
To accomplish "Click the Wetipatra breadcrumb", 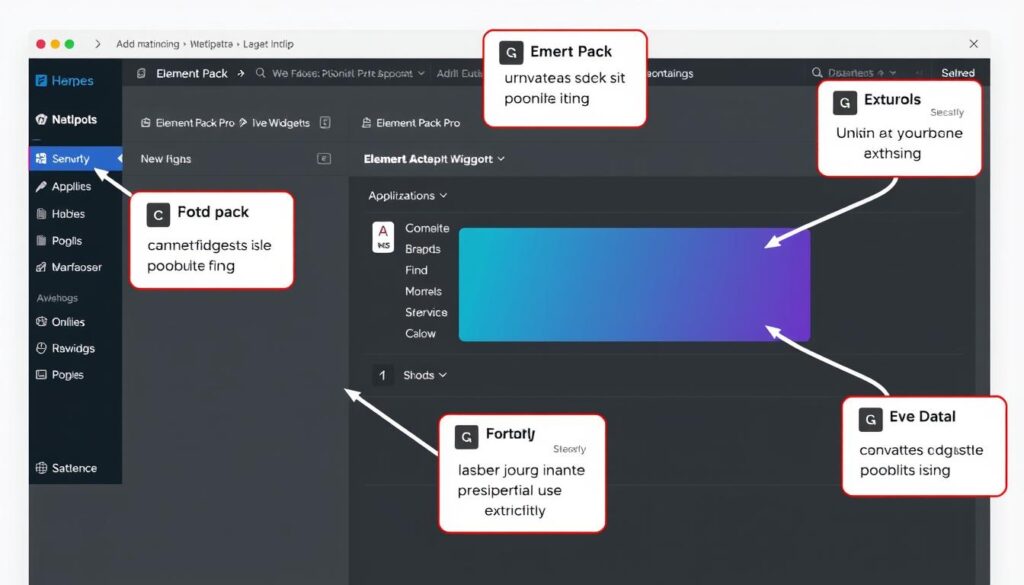I will pos(211,44).
